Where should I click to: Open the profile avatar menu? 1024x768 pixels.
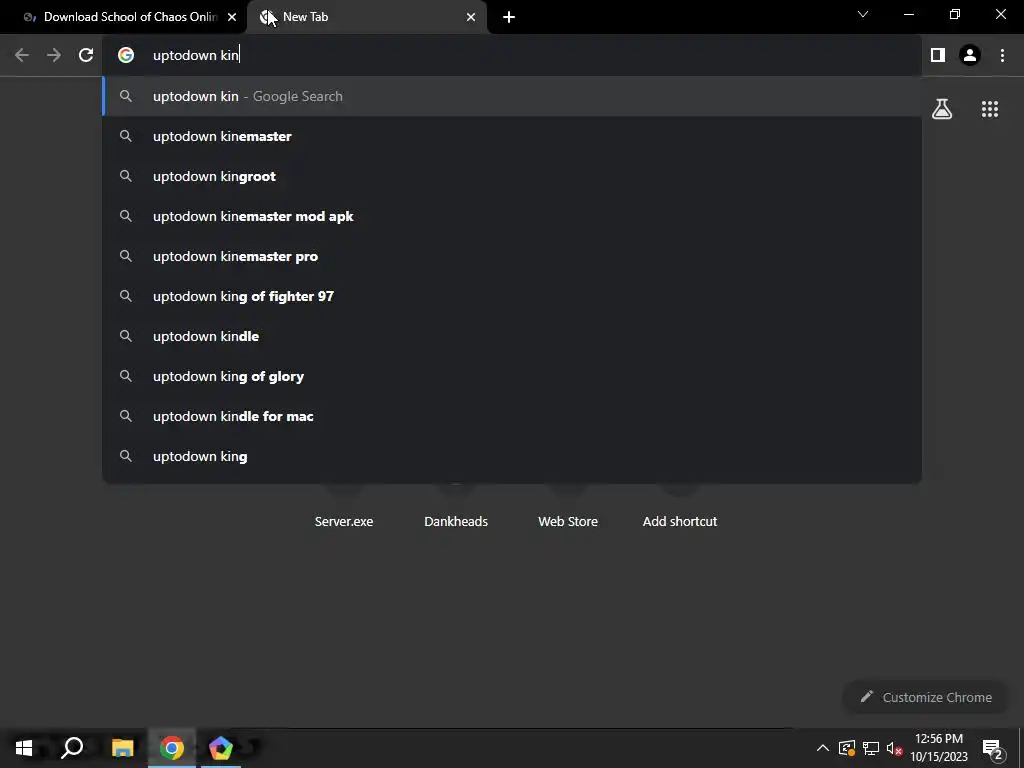pos(970,55)
